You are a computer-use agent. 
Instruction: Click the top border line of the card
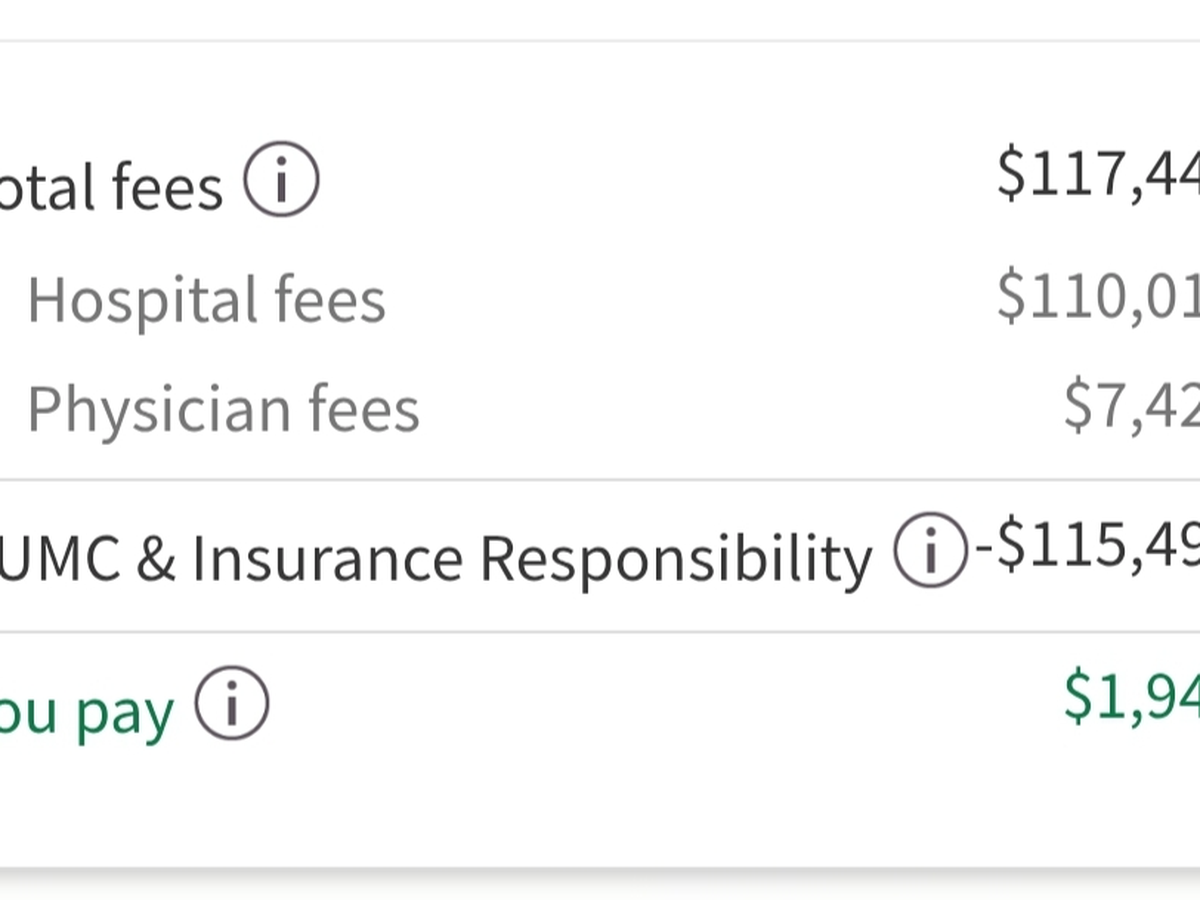(x=600, y=41)
